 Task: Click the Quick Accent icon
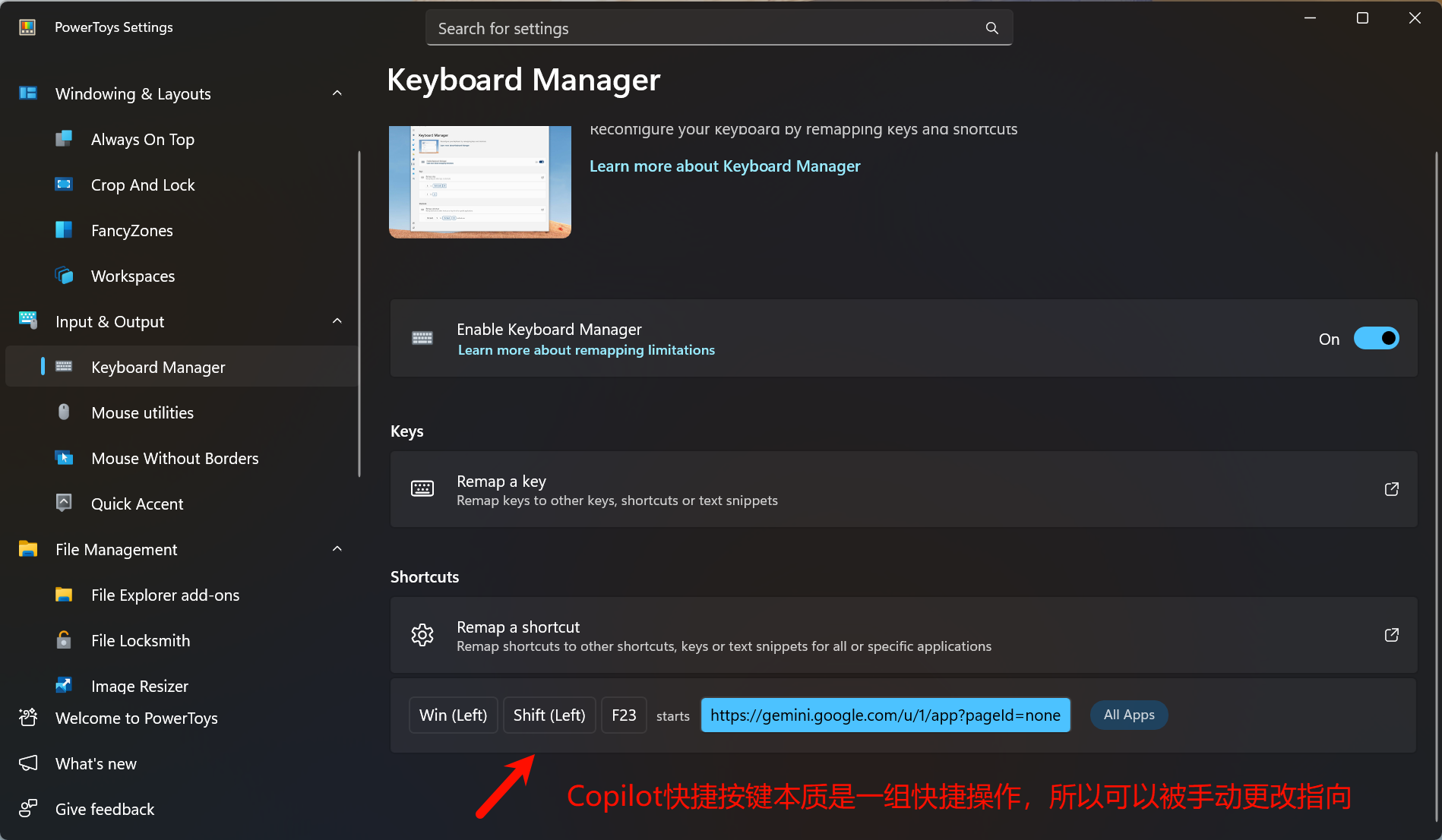coord(64,504)
